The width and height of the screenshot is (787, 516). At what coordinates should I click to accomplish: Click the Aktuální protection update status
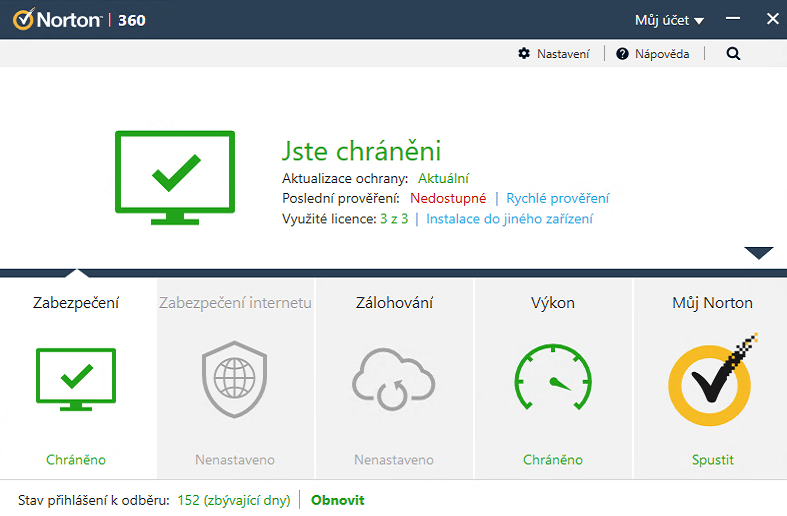(444, 178)
